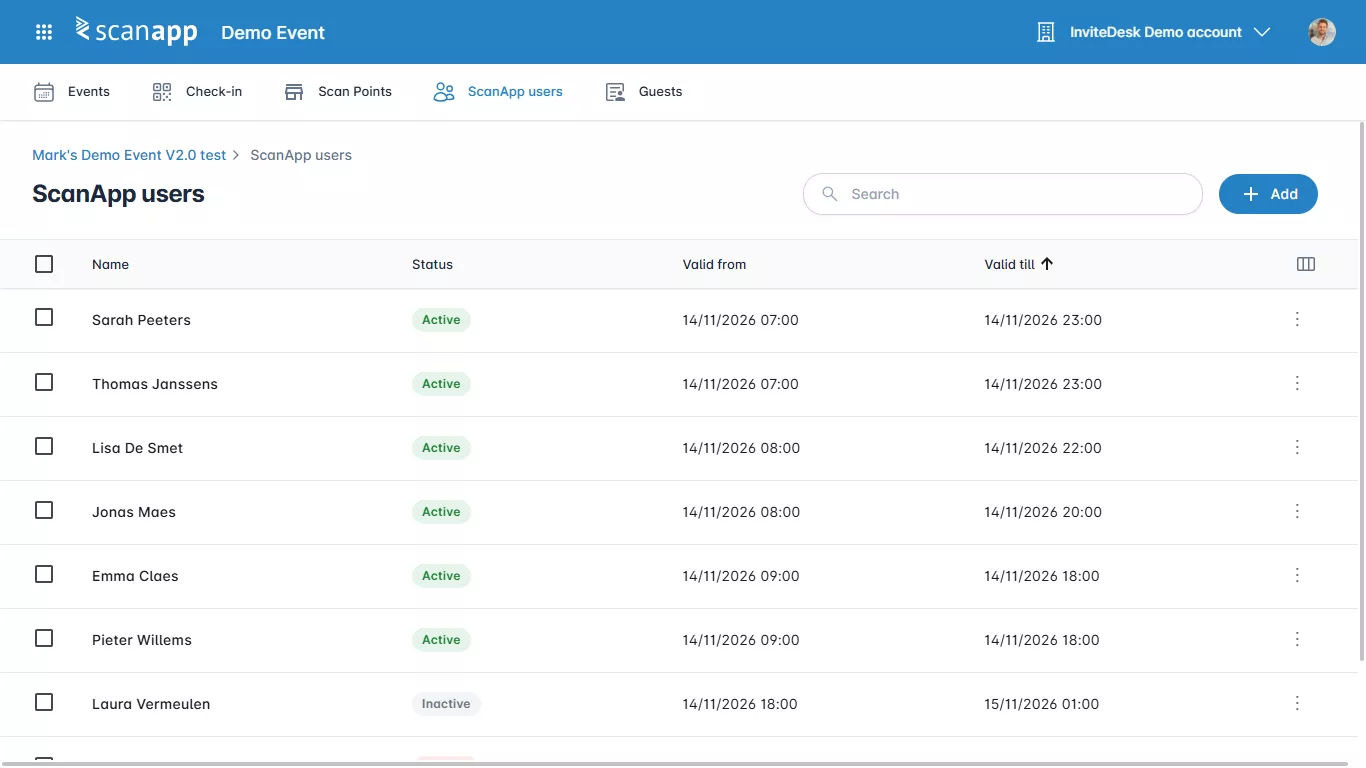This screenshot has height=768, width=1366.
Task: Select the Jonas Maes row checkbox
Action: point(44,510)
